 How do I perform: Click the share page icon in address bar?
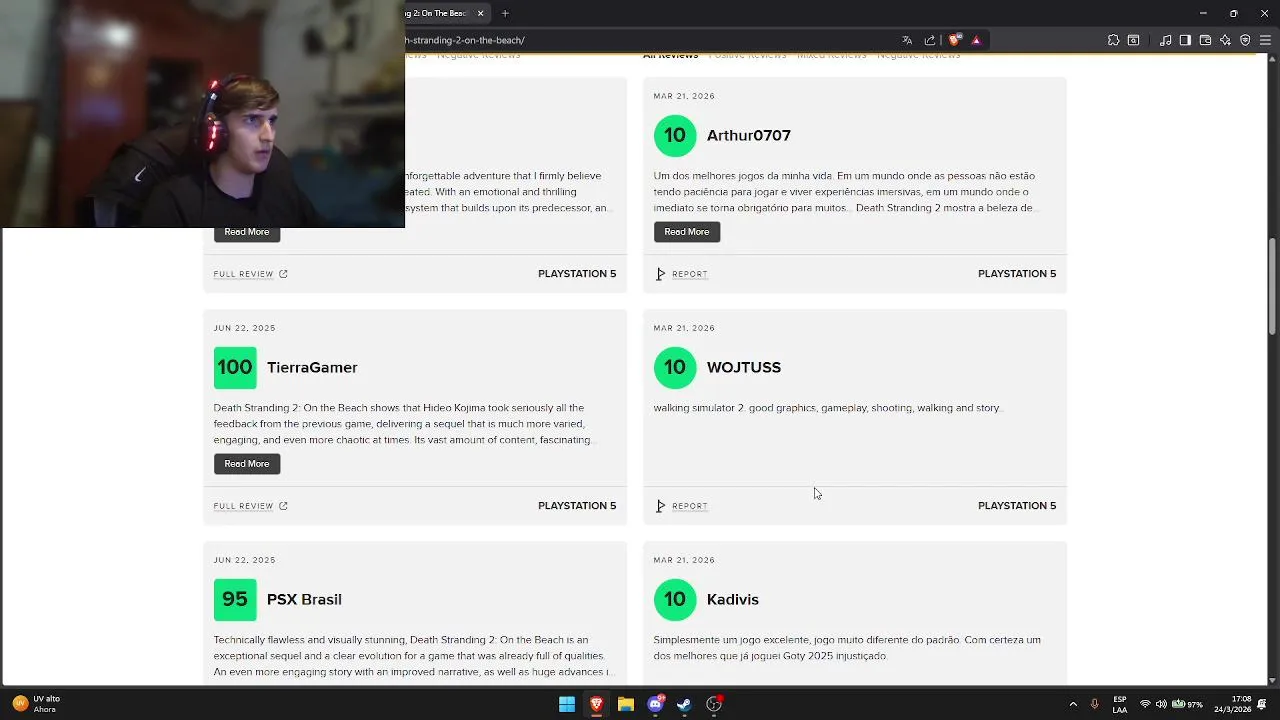coord(930,40)
